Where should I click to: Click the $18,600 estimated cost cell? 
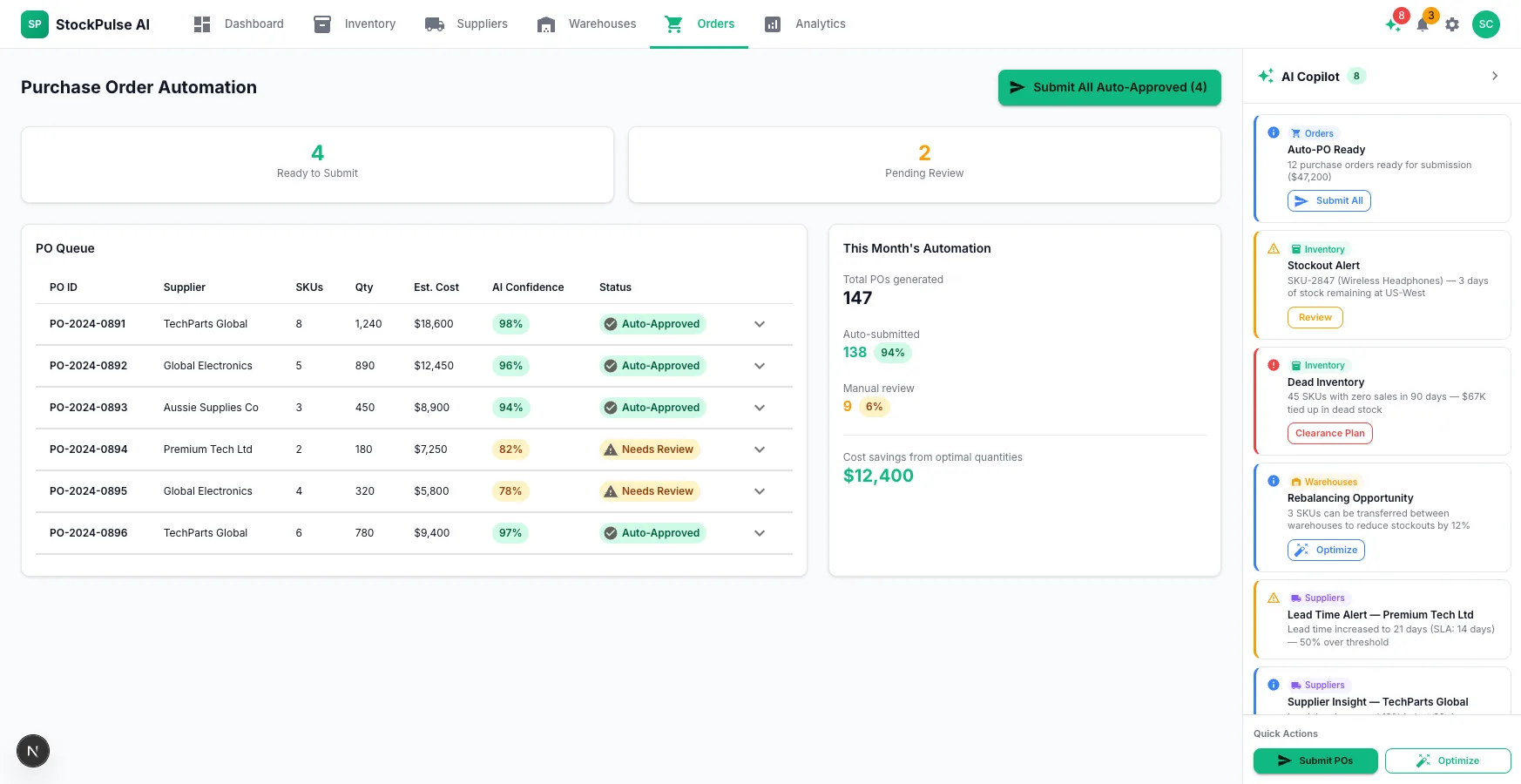pyautogui.click(x=434, y=324)
